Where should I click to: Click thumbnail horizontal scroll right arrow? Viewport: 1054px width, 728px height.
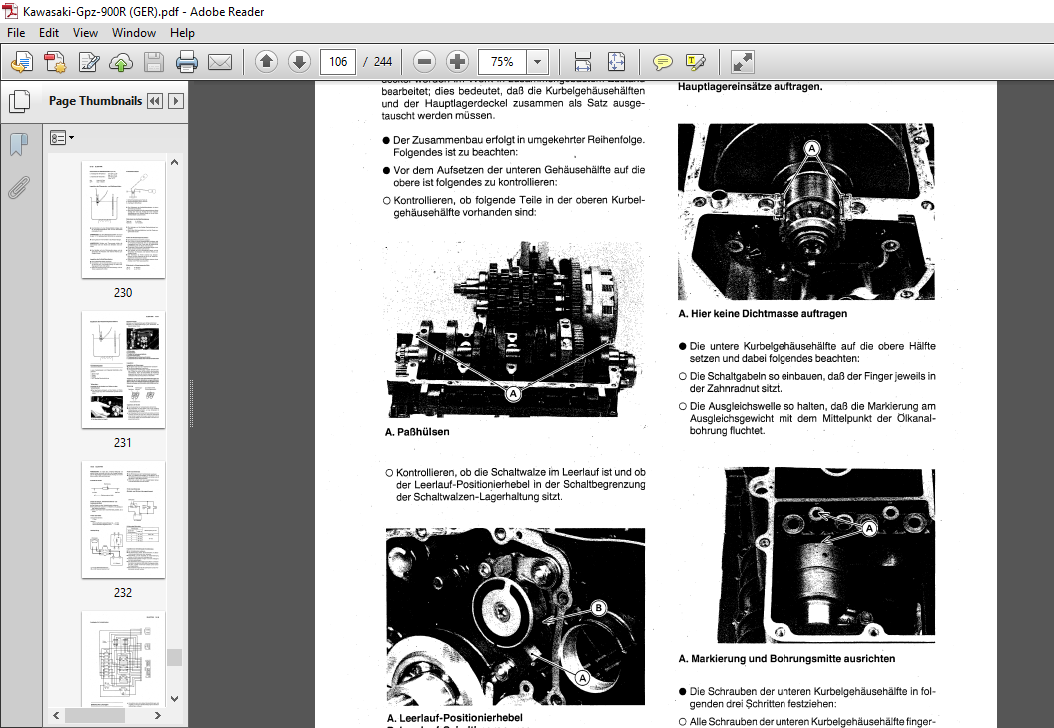coord(158,716)
